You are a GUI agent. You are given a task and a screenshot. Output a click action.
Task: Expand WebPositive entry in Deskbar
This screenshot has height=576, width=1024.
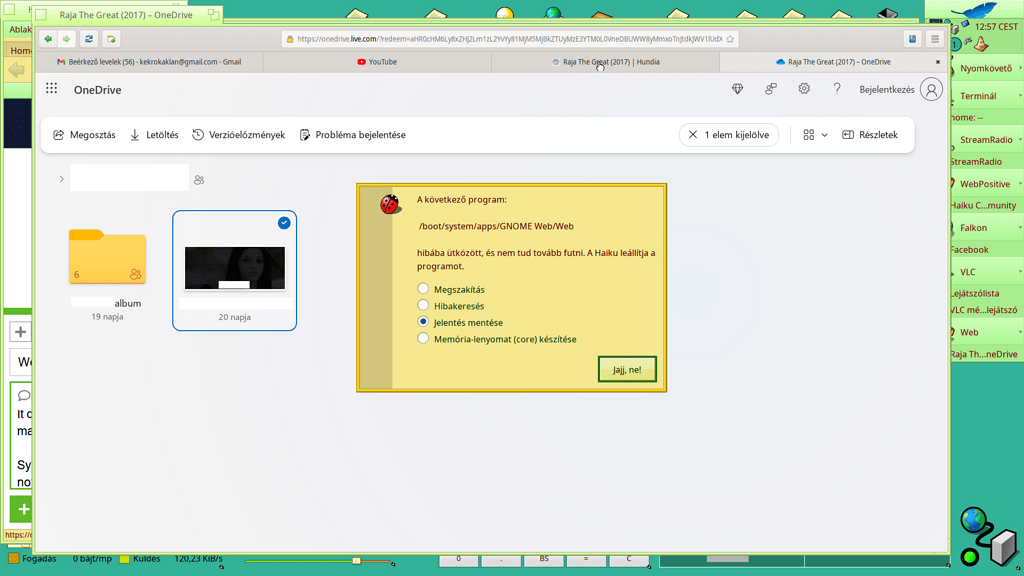point(1020,184)
